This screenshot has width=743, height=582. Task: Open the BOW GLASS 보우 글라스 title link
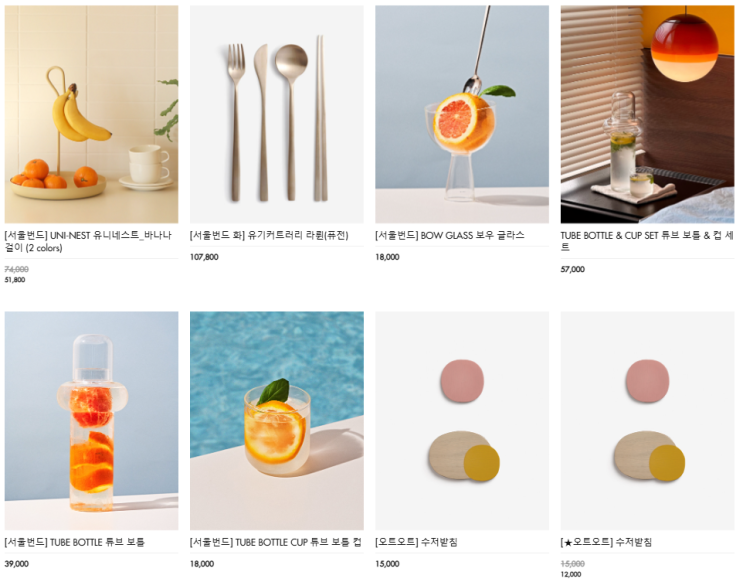click(x=450, y=235)
